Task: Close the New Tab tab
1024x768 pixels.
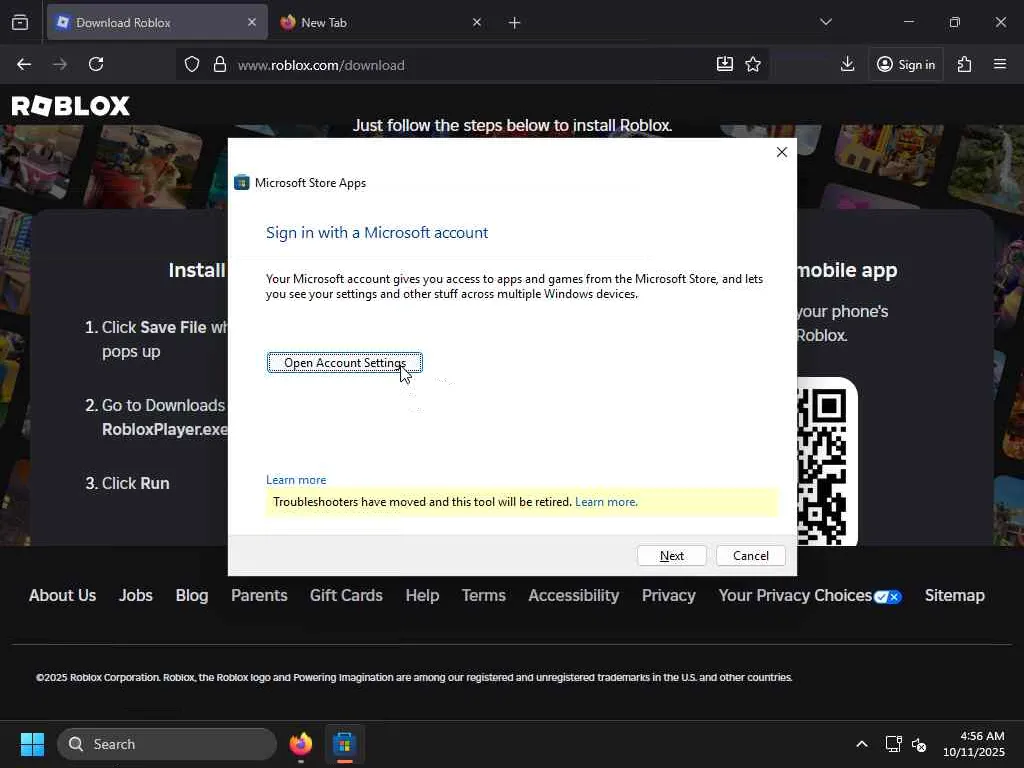Action: pyautogui.click(x=477, y=22)
